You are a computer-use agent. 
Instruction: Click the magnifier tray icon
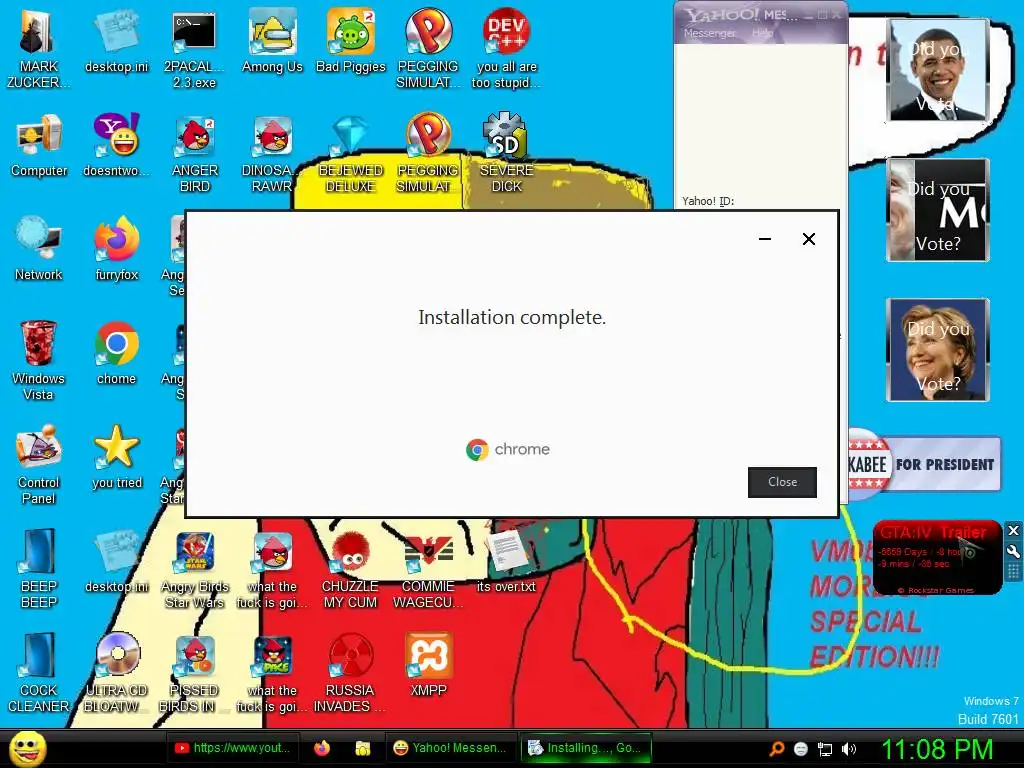click(x=776, y=749)
